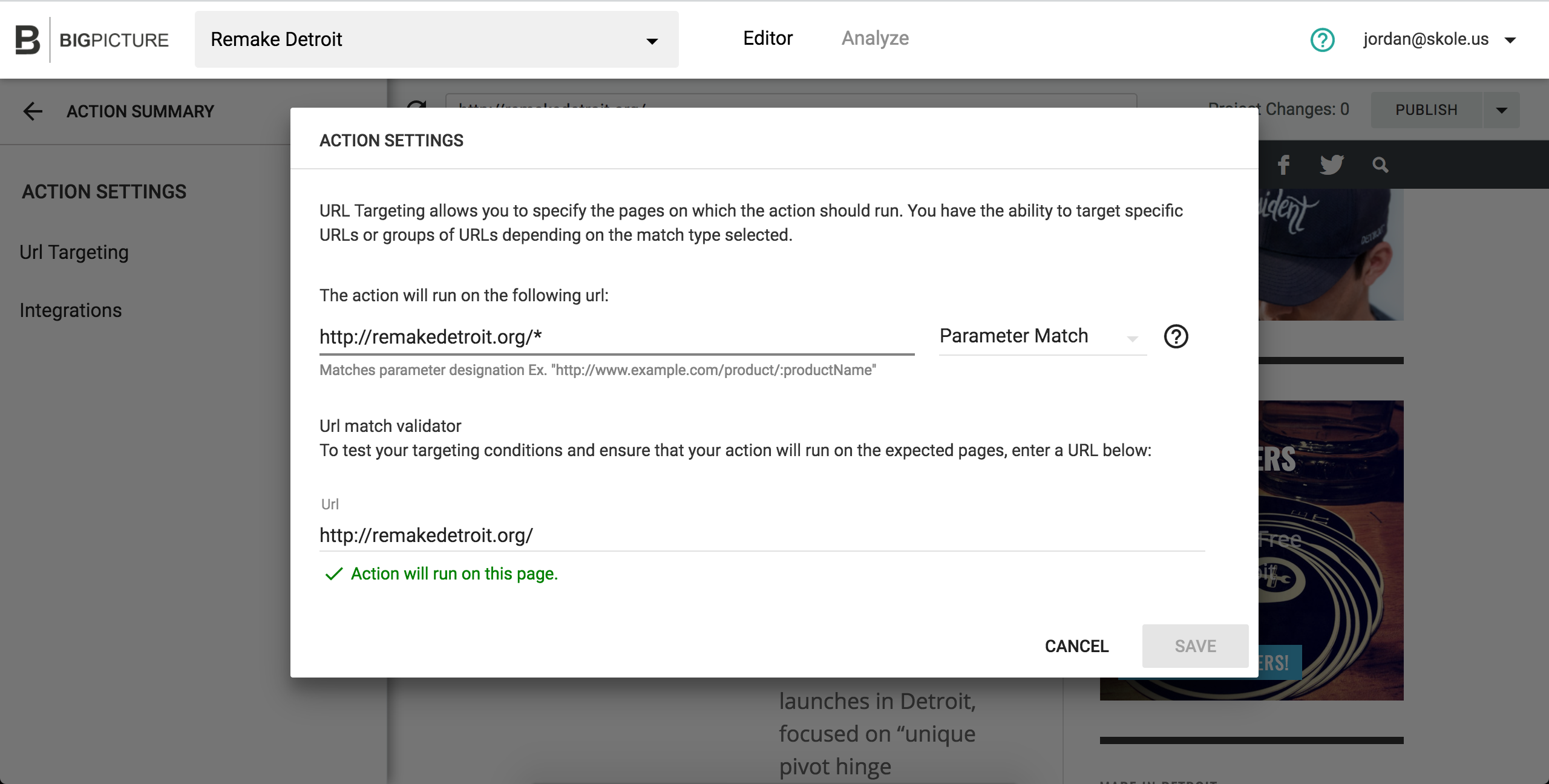Click 'Action will run on this page.' message
The image size is (1549, 784).
tap(454, 573)
